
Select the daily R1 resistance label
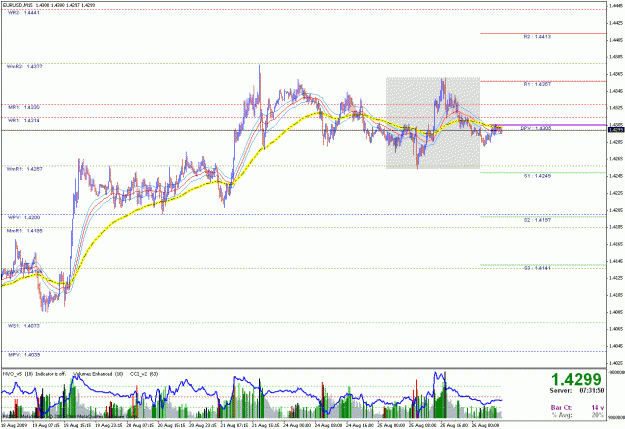pyautogui.click(x=537, y=85)
